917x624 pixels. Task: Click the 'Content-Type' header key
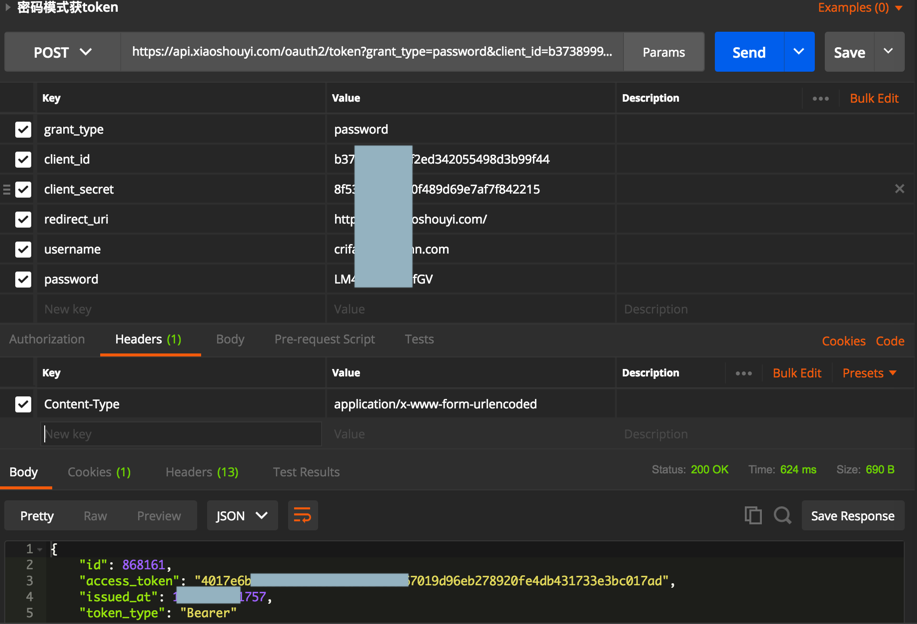click(x=82, y=404)
